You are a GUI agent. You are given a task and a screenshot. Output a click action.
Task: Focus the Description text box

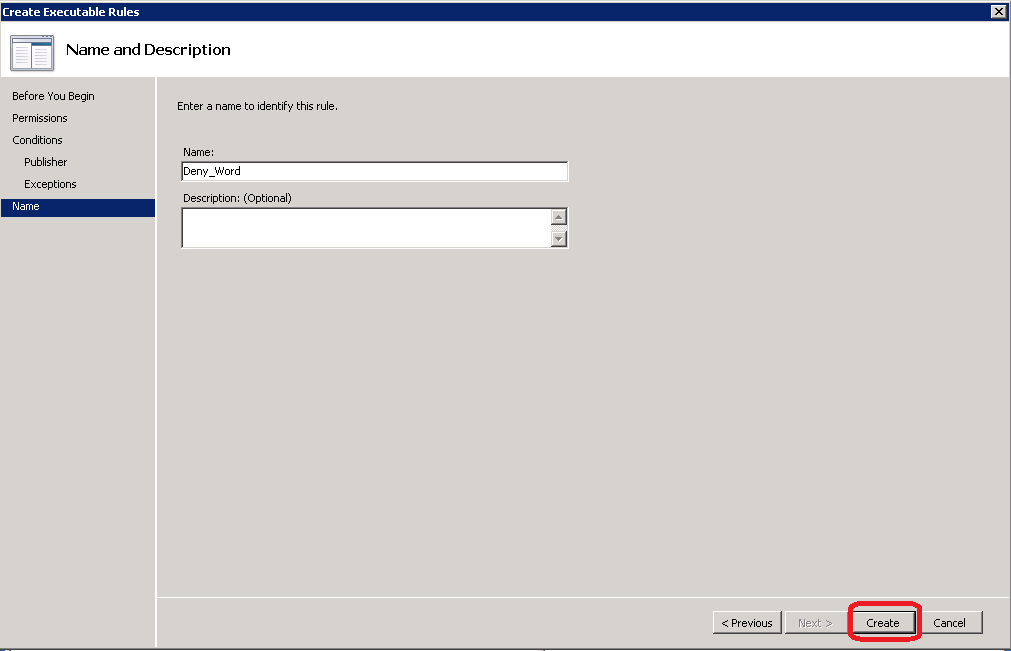pos(365,227)
